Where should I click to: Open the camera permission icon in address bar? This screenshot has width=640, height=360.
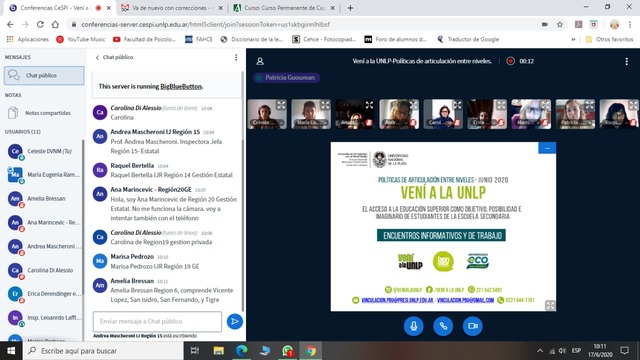pos(544,24)
